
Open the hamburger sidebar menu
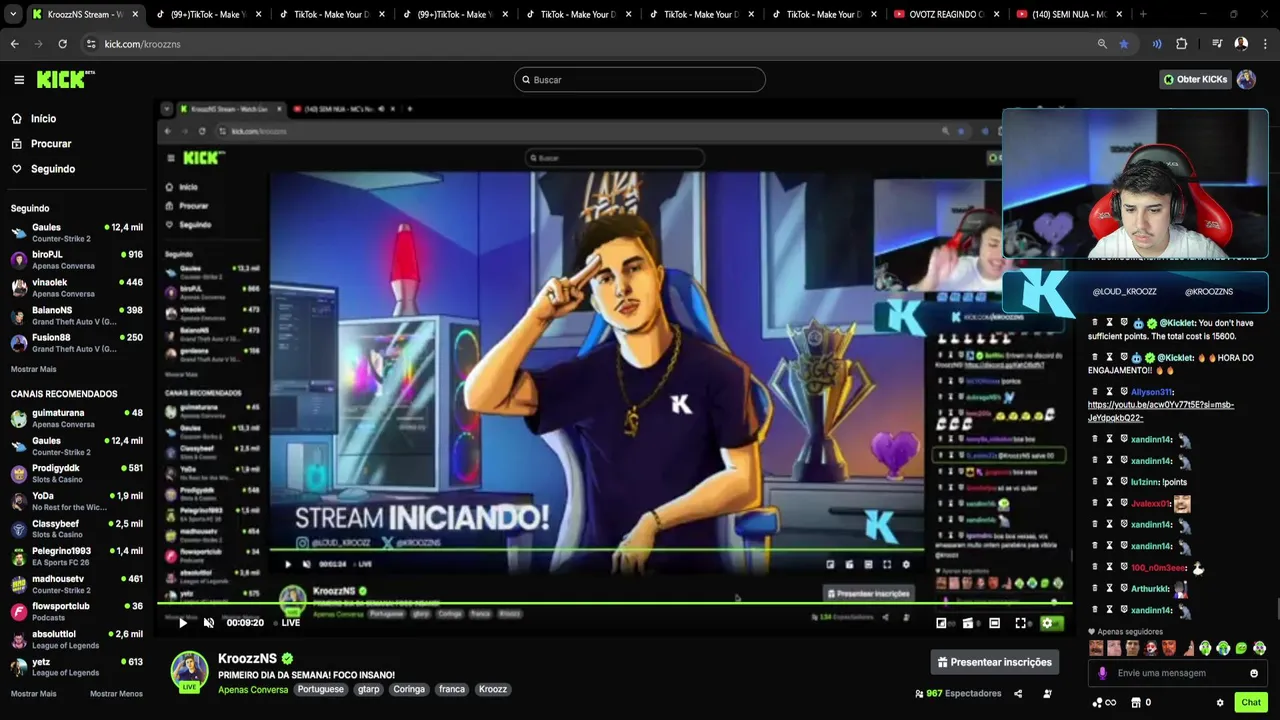point(19,80)
